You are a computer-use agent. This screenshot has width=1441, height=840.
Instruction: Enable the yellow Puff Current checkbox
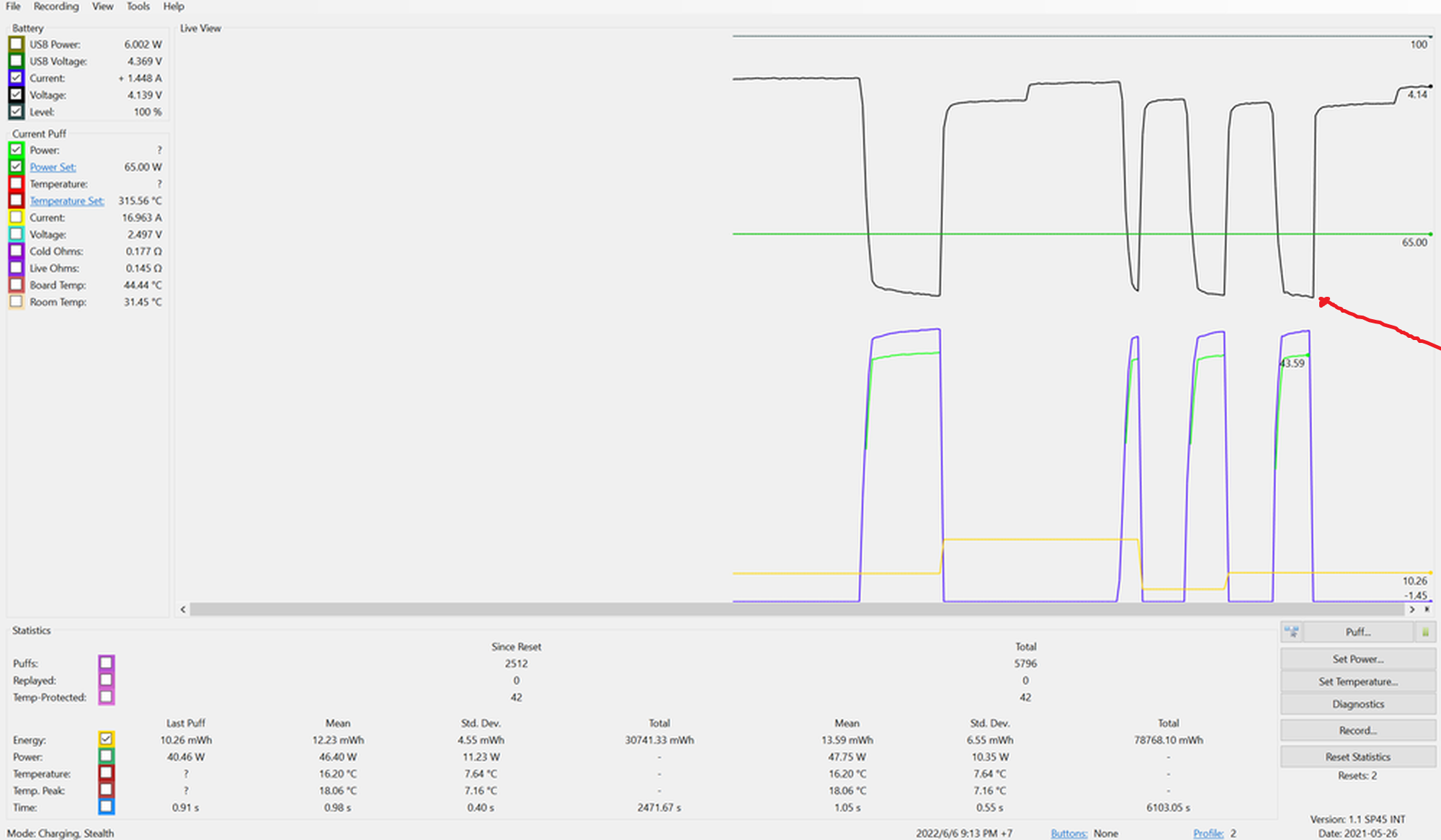[16, 218]
